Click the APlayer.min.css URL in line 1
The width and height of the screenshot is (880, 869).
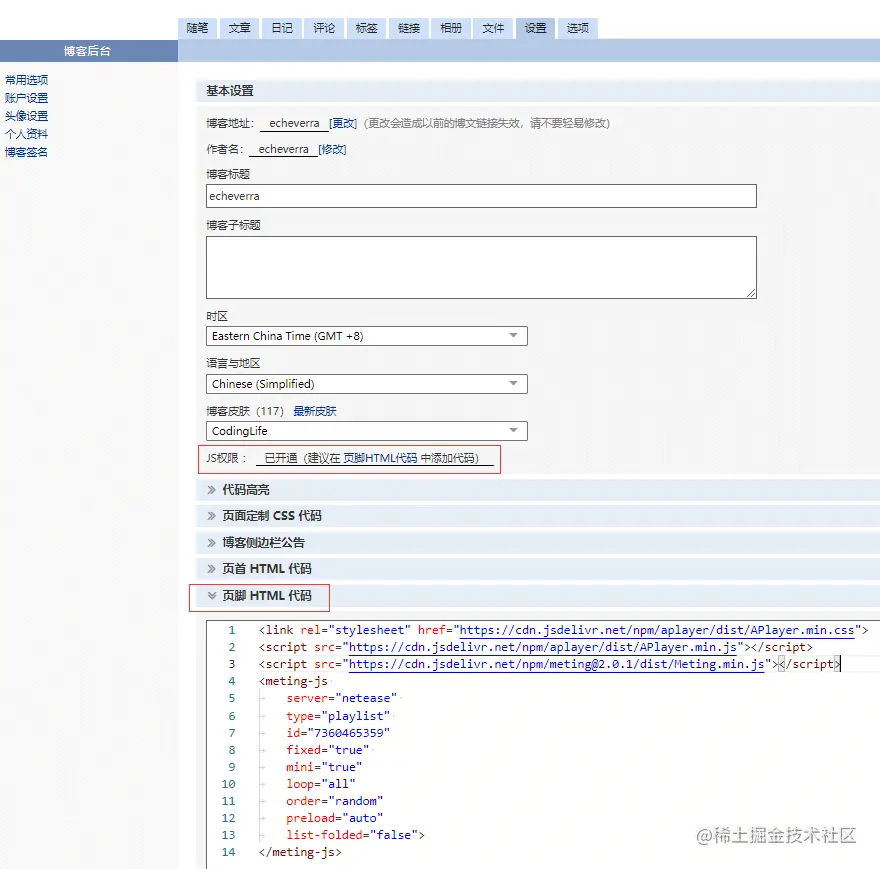[657, 630]
